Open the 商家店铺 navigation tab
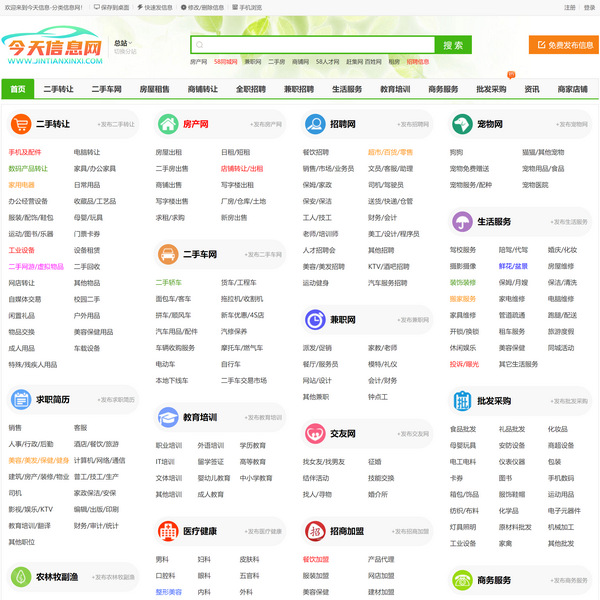The width and height of the screenshot is (600, 600). (x=572, y=89)
